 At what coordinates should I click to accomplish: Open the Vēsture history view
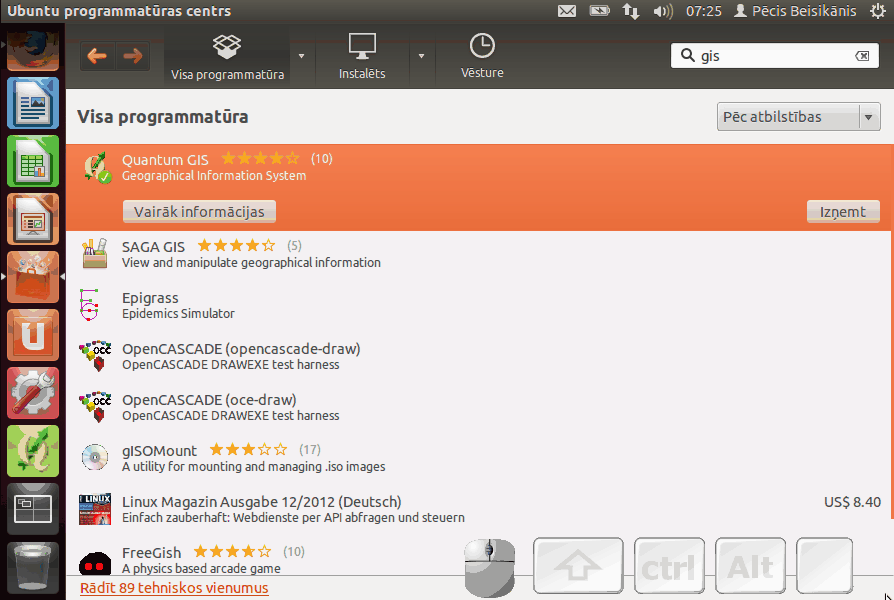point(482,56)
